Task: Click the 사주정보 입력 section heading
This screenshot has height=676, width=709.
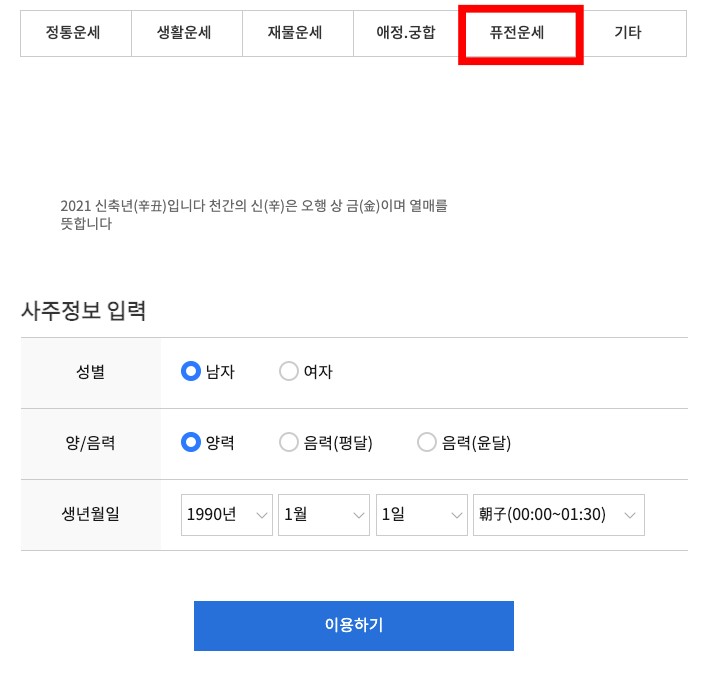Action: [x=84, y=310]
